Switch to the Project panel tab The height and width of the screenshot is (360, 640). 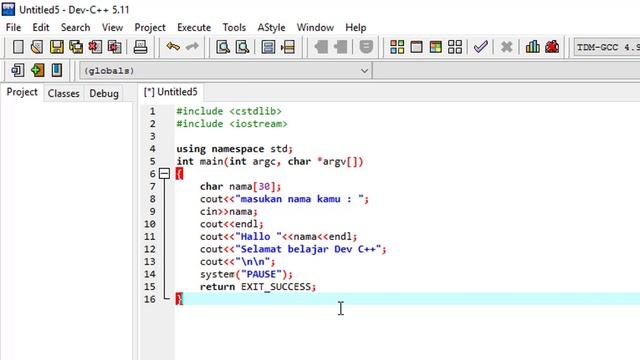coord(22,92)
